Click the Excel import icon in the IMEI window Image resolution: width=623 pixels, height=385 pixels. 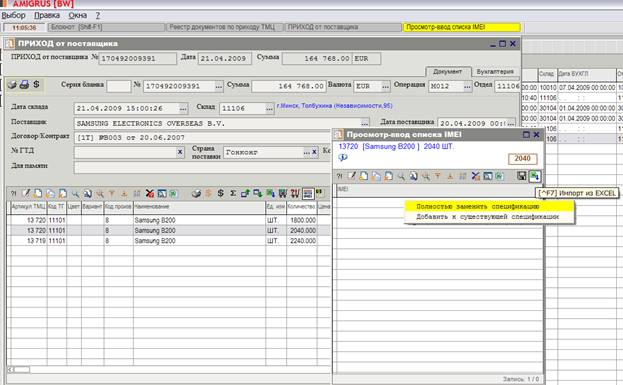[x=534, y=176]
